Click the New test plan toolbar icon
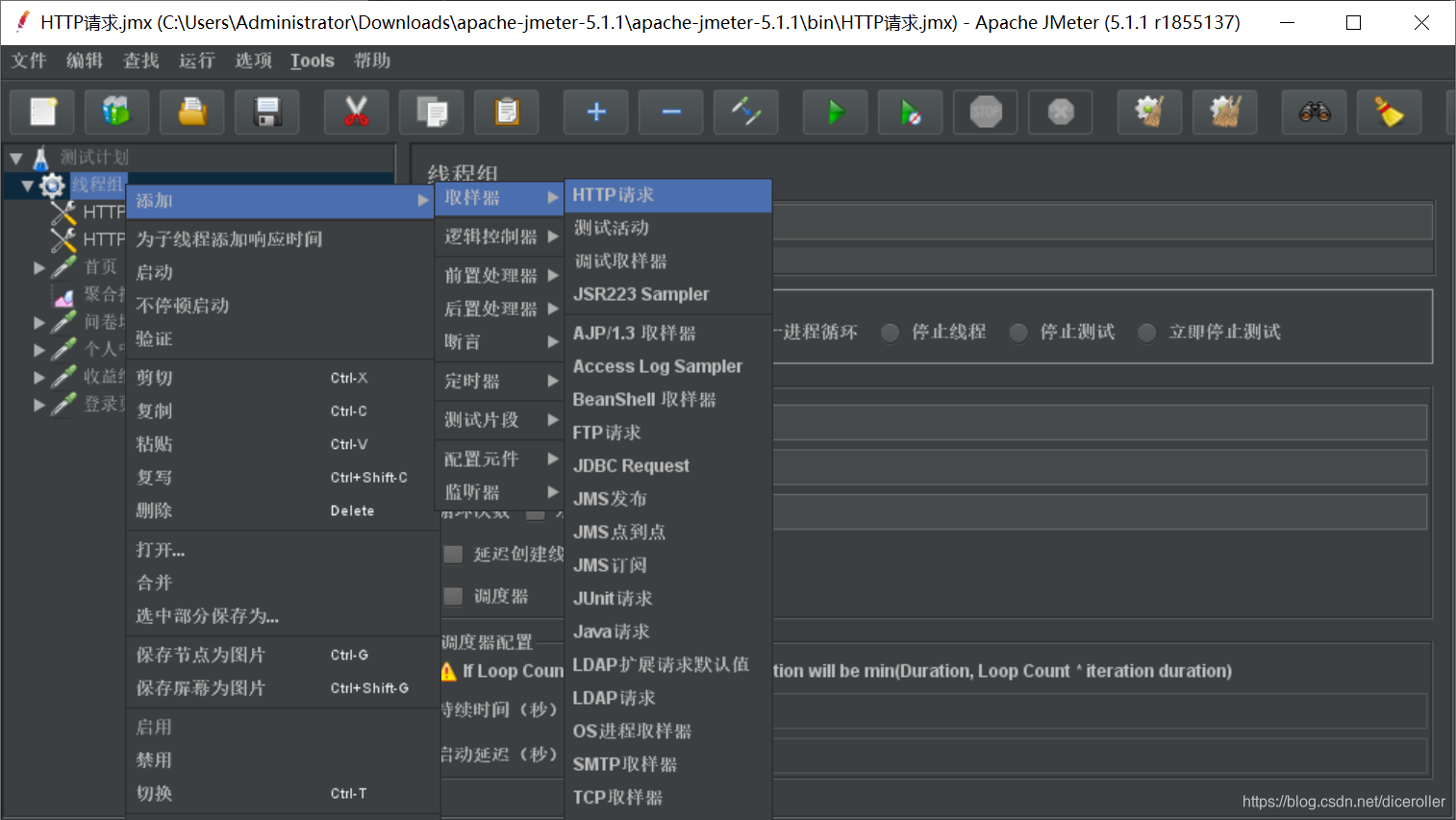 pos(42,112)
